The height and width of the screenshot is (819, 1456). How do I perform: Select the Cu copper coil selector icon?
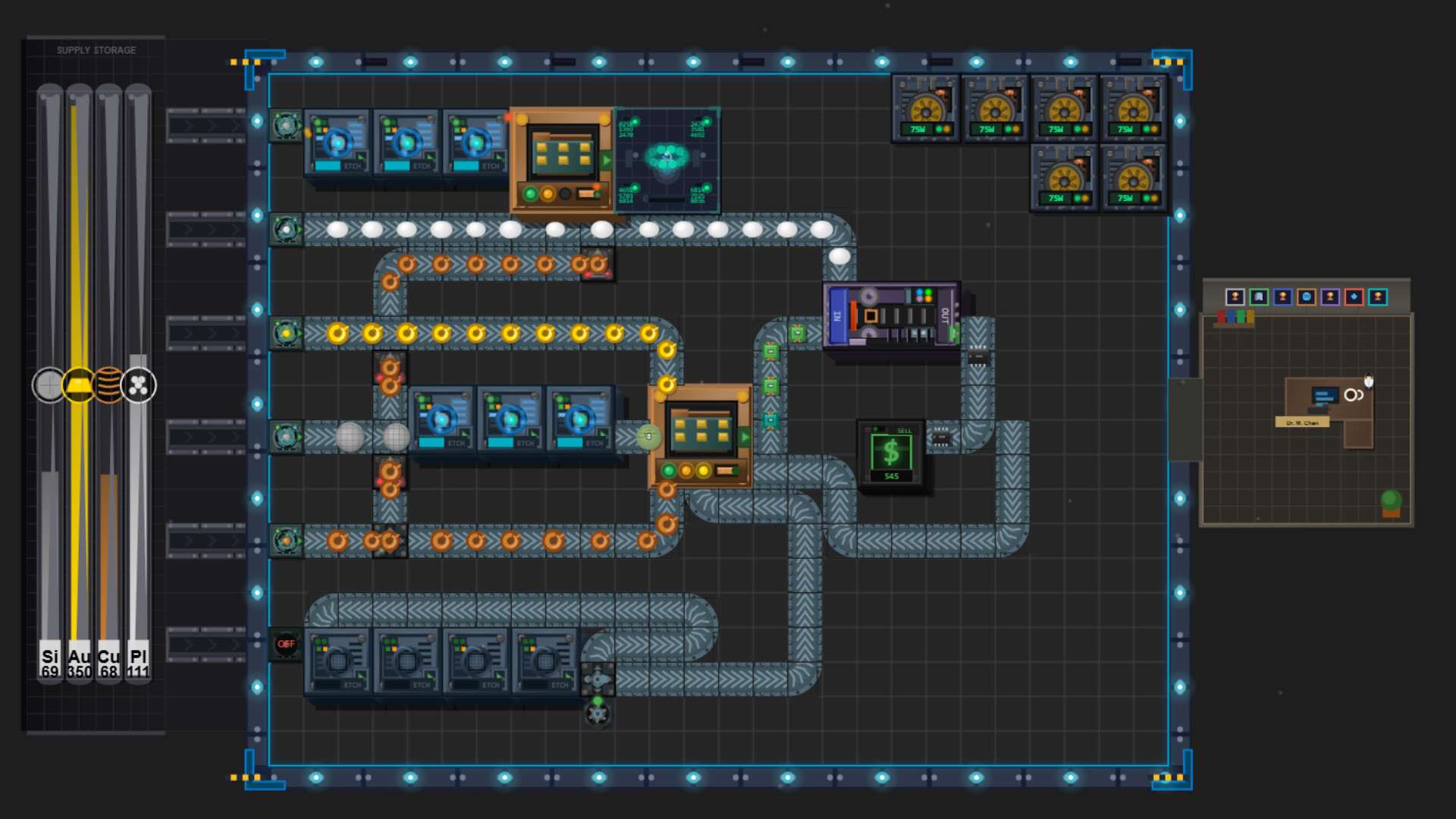point(107,385)
